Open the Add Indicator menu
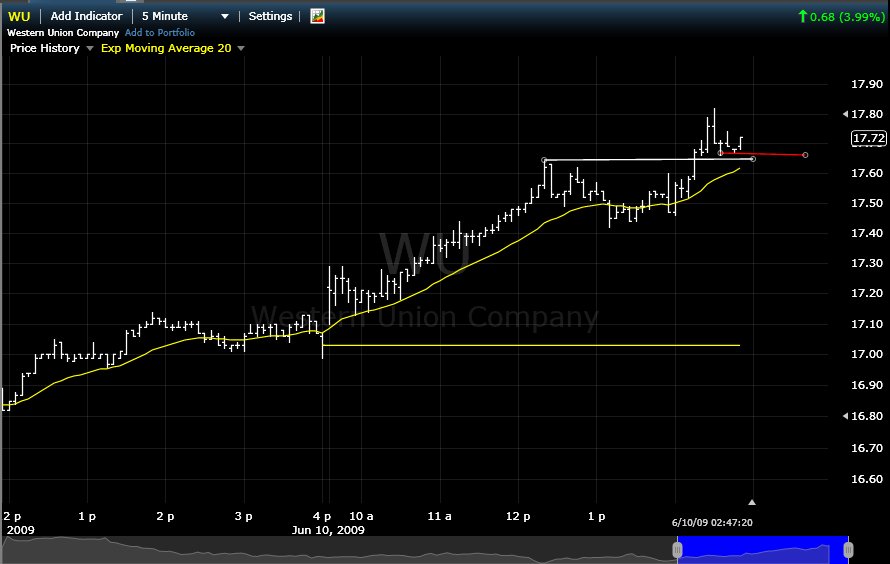This screenshot has width=890, height=564. 86,16
